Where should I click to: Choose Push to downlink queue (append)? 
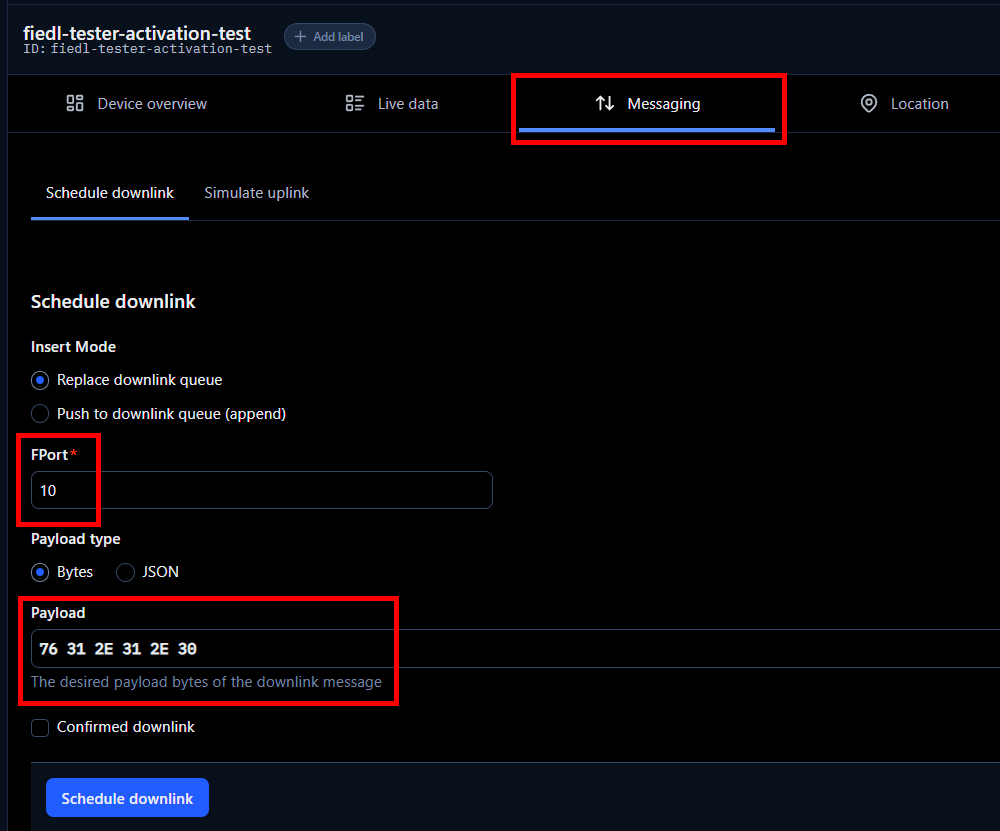click(40, 414)
